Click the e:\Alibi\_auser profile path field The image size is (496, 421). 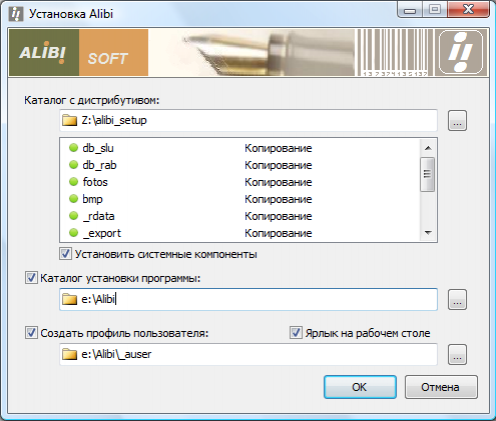tap(248, 354)
